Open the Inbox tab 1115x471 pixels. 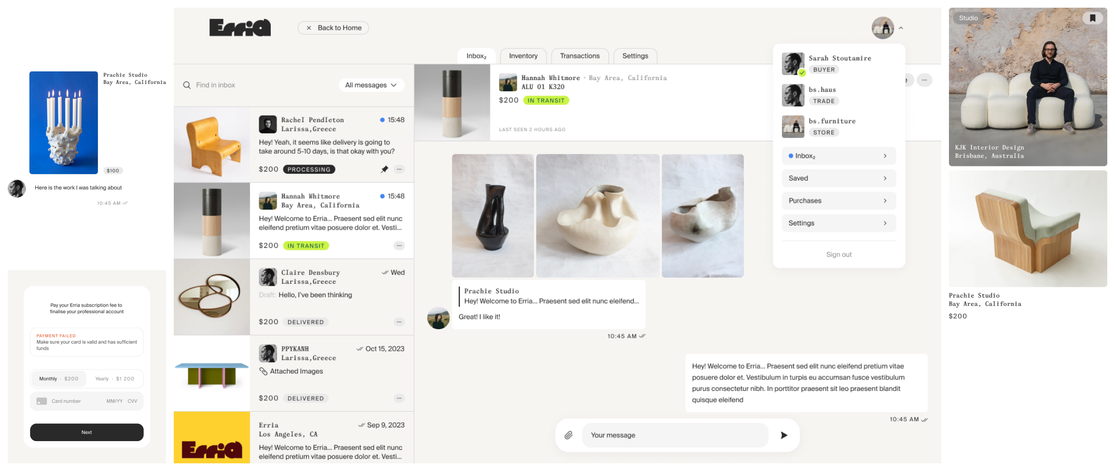(x=476, y=55)
